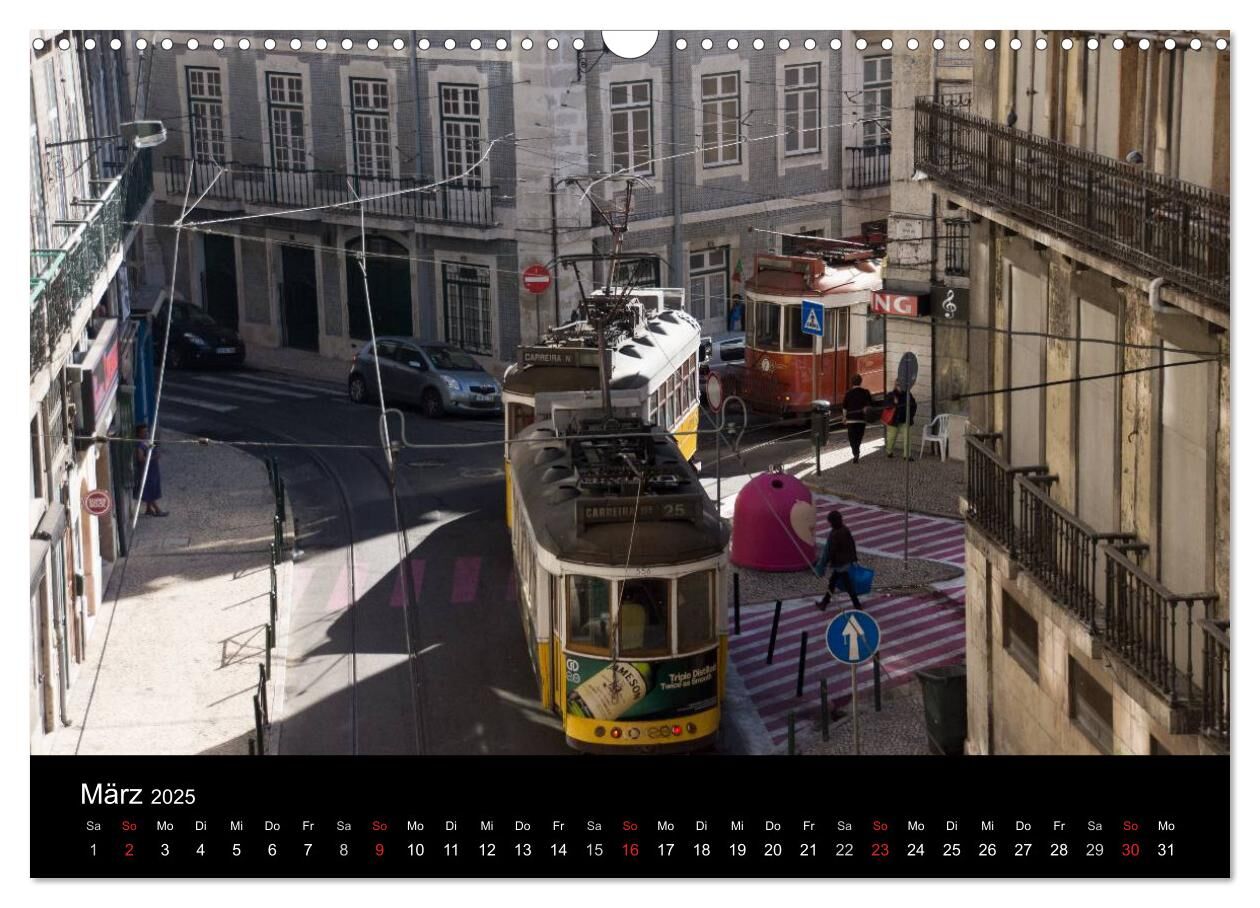The width and height of the screenshot is (1260, 908).
Task: Click the red no-entry sign on the building
Action: [536, 279]
